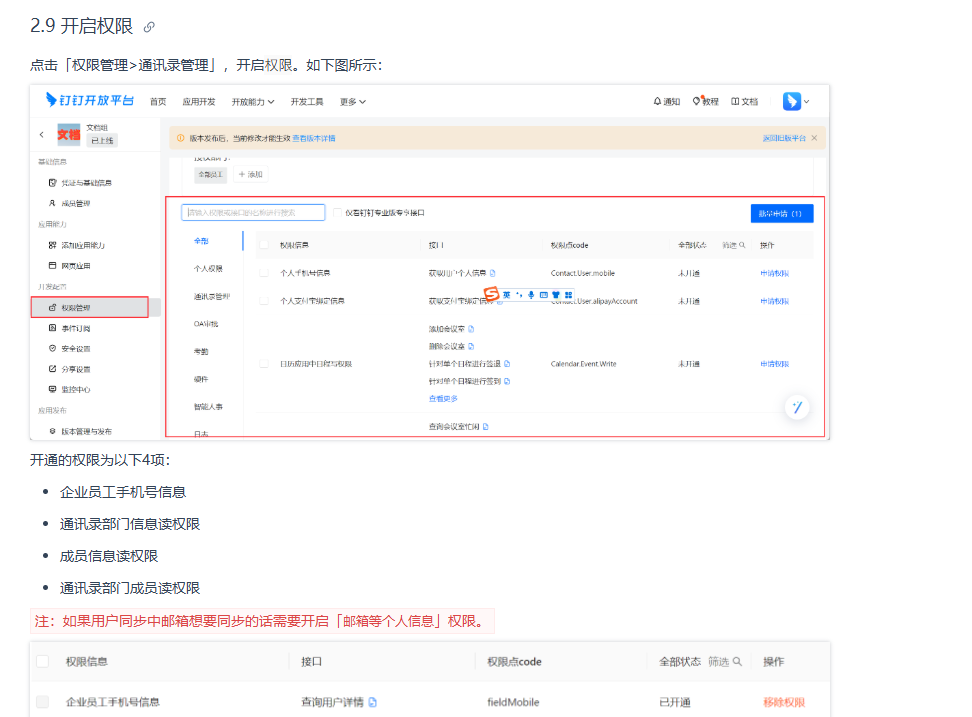Viewport: 972px width, 717px height.
Task: Expand the 开放能力 dropdown menu
Action: click(x=253, y=102)
